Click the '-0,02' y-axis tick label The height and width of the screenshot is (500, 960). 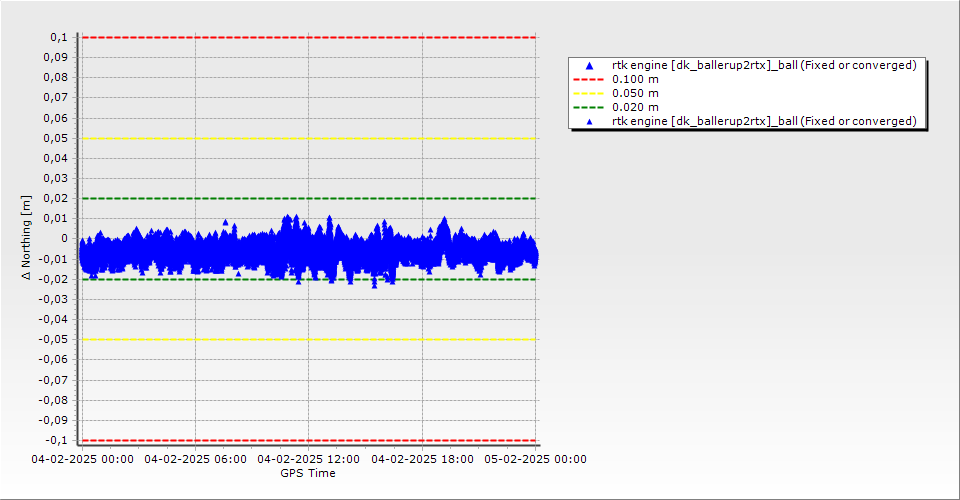coord(53,279)
